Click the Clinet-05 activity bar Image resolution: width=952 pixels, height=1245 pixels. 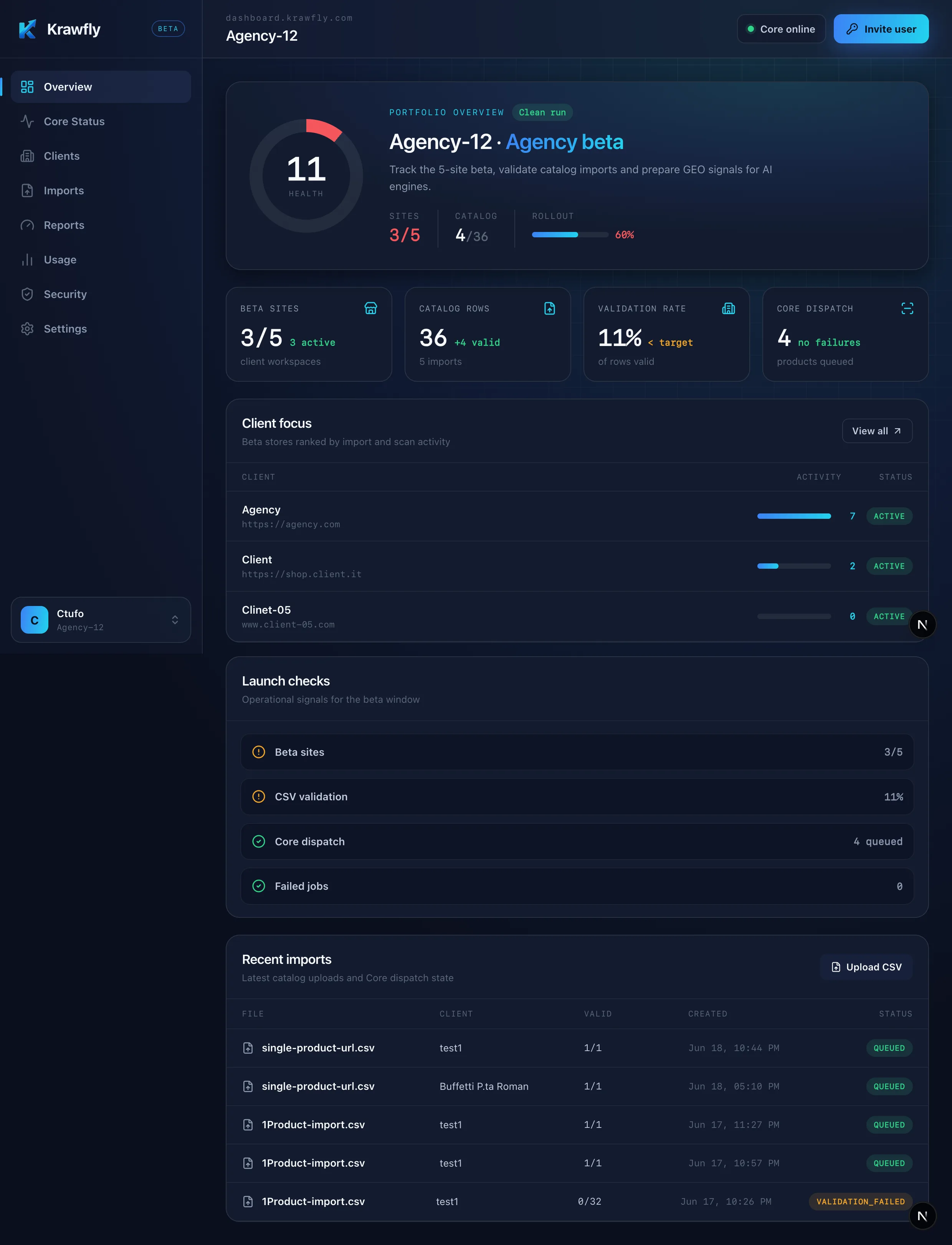coord(794,616)
